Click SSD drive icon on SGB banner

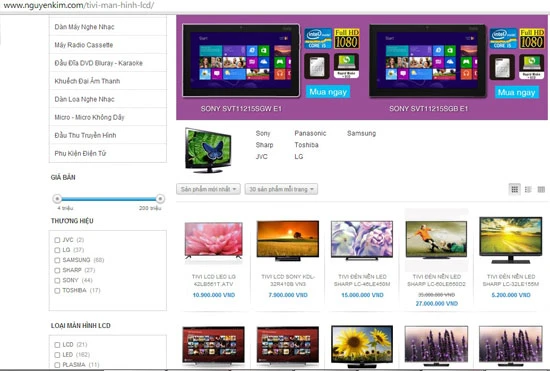point(502,67)
